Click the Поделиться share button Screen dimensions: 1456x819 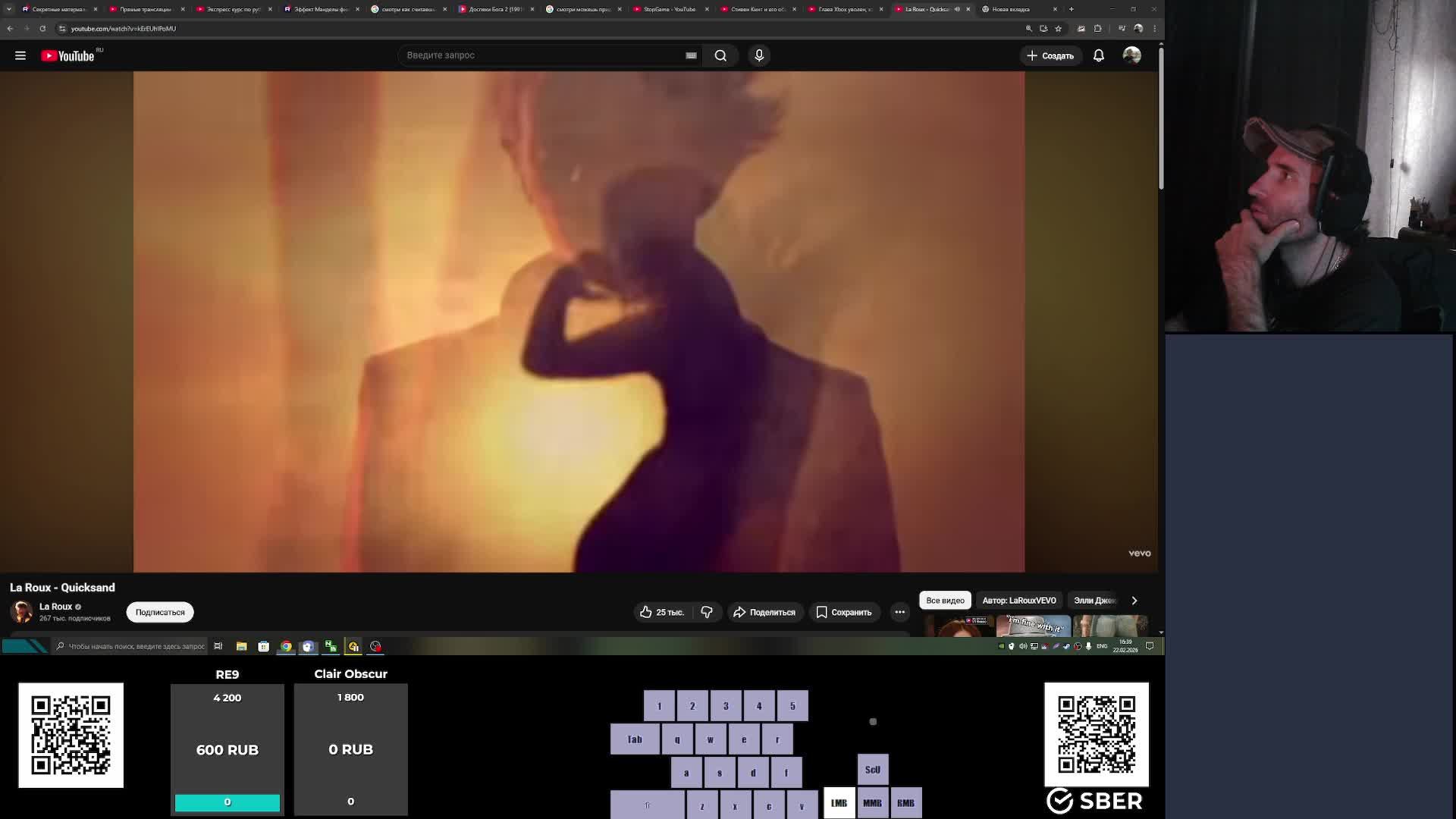pos(764,612)
